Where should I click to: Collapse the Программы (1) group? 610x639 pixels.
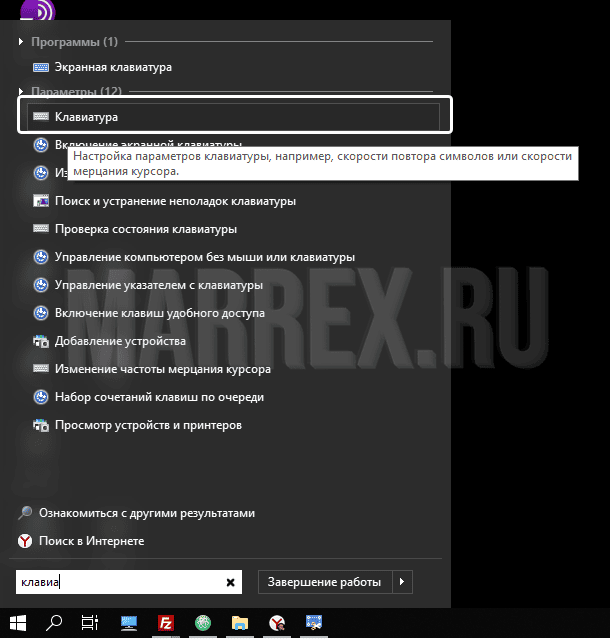point(21,42)
